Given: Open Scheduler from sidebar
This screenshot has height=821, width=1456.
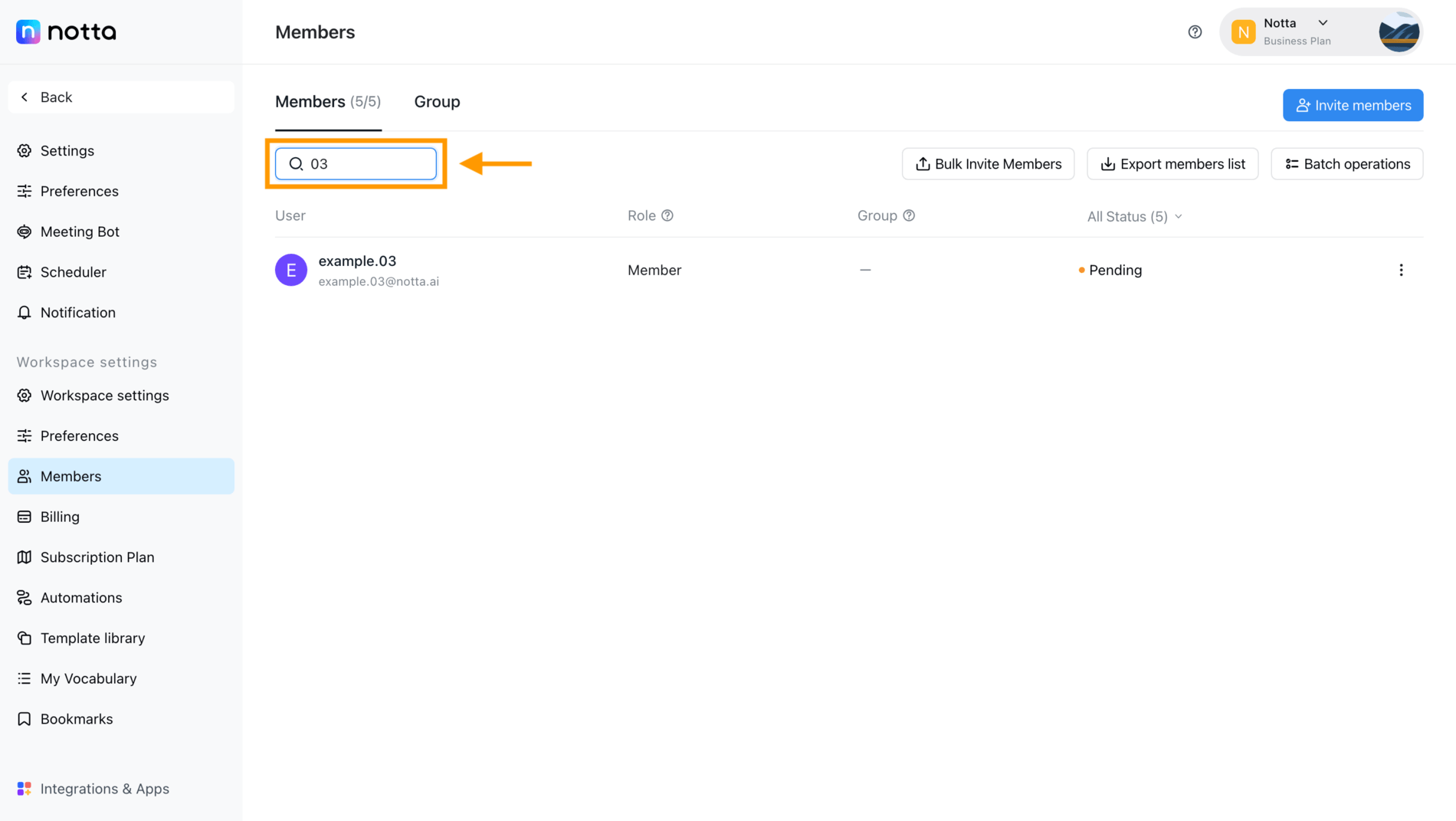Looking at the screenshot, I should point(121,272).
